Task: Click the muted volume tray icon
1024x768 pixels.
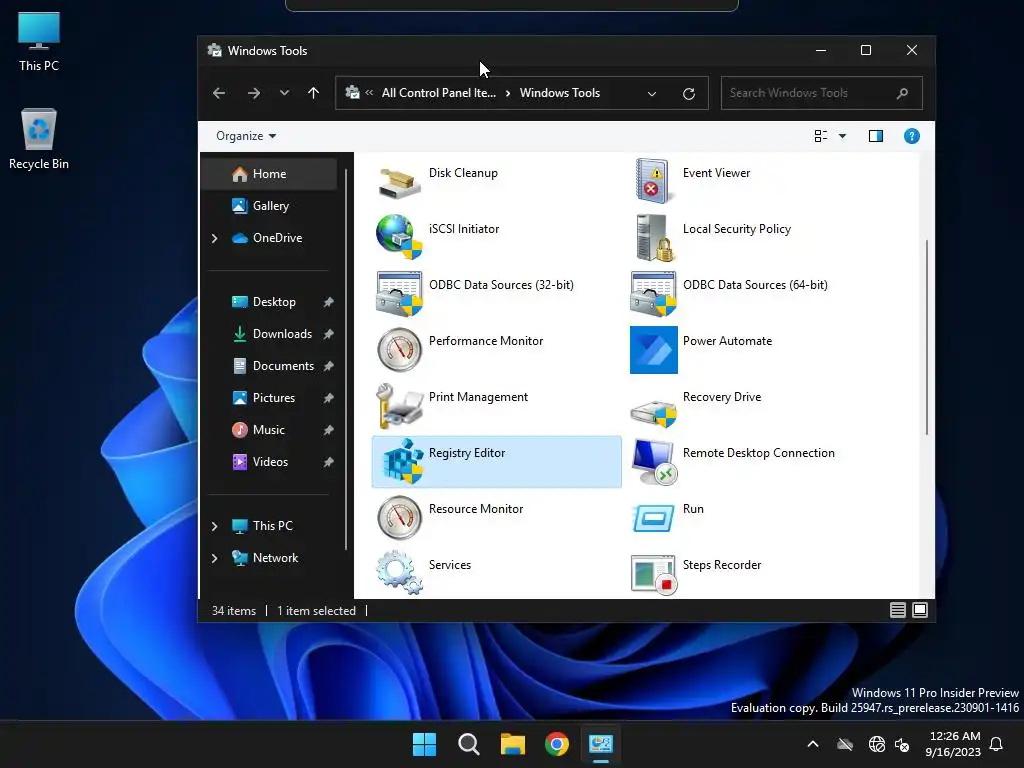Action: (x=903, y=744)
